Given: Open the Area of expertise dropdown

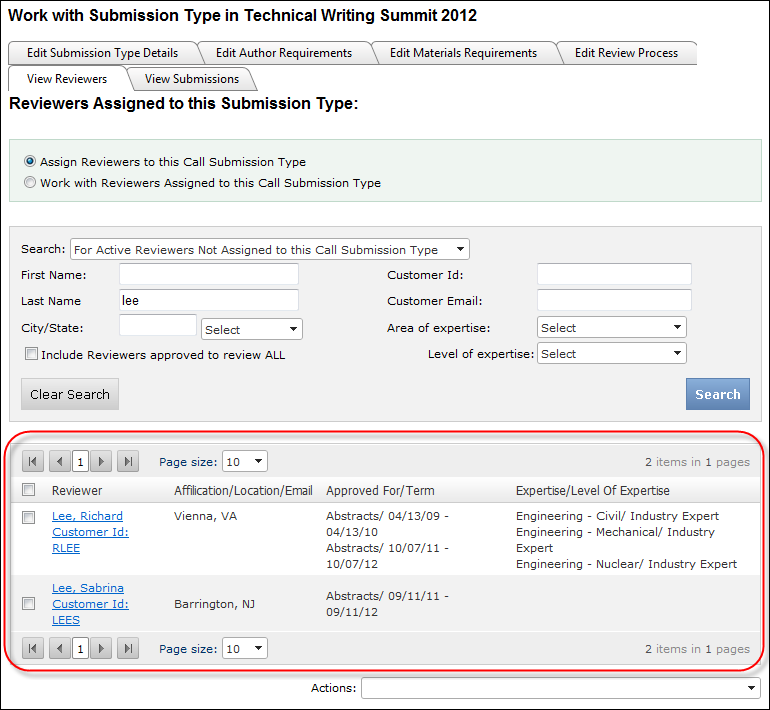Looking at the screenshot, I should pos(611,328).
